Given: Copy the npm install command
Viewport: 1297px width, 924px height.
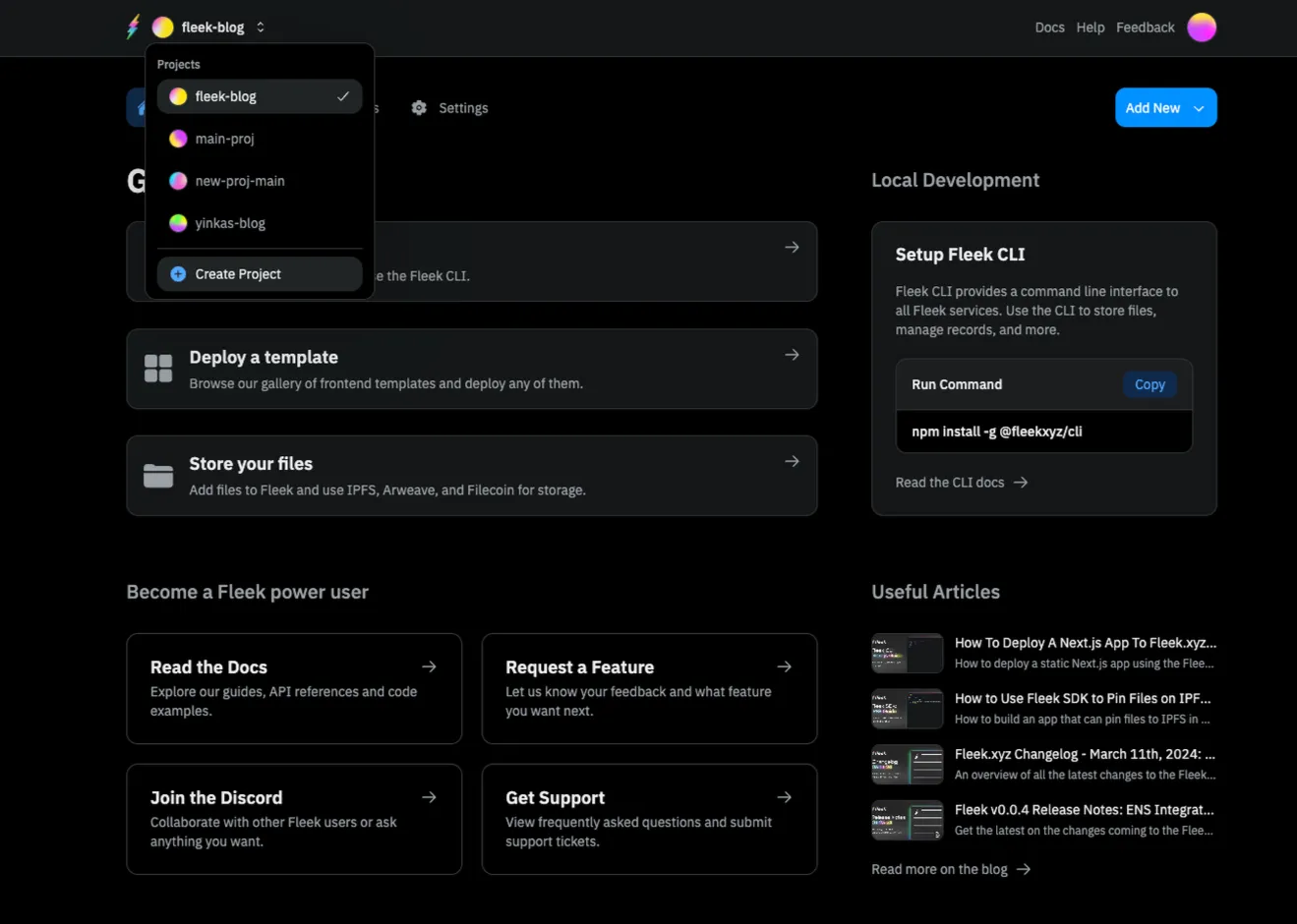Looking at the screenshot, I should (x=1149, y=384).
